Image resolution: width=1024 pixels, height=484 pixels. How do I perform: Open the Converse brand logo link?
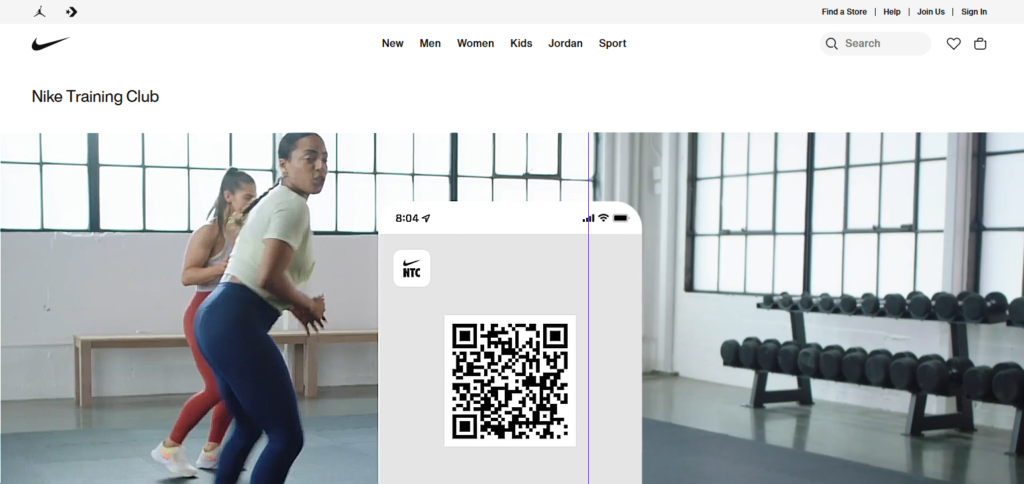(x=72, y=12)
